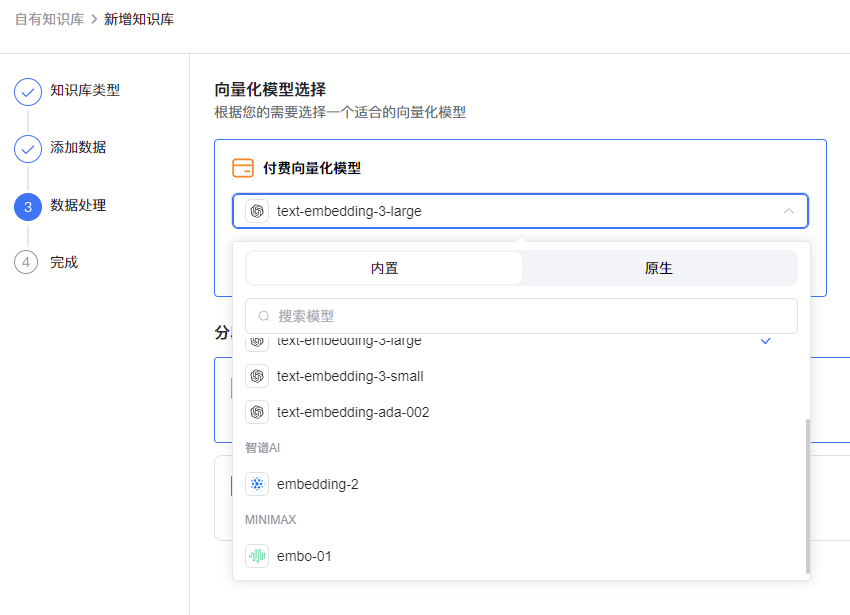Click into the 搜索模型 search field

click(530, 316)
